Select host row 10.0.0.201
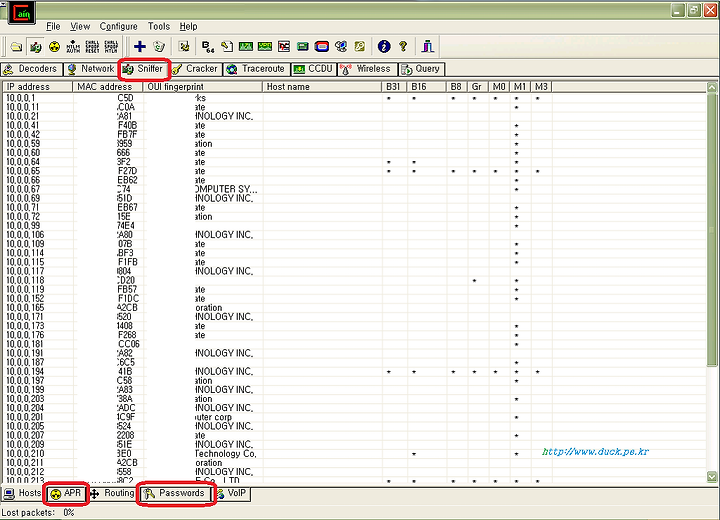This screenshot has height=520, width=720. 354,417
